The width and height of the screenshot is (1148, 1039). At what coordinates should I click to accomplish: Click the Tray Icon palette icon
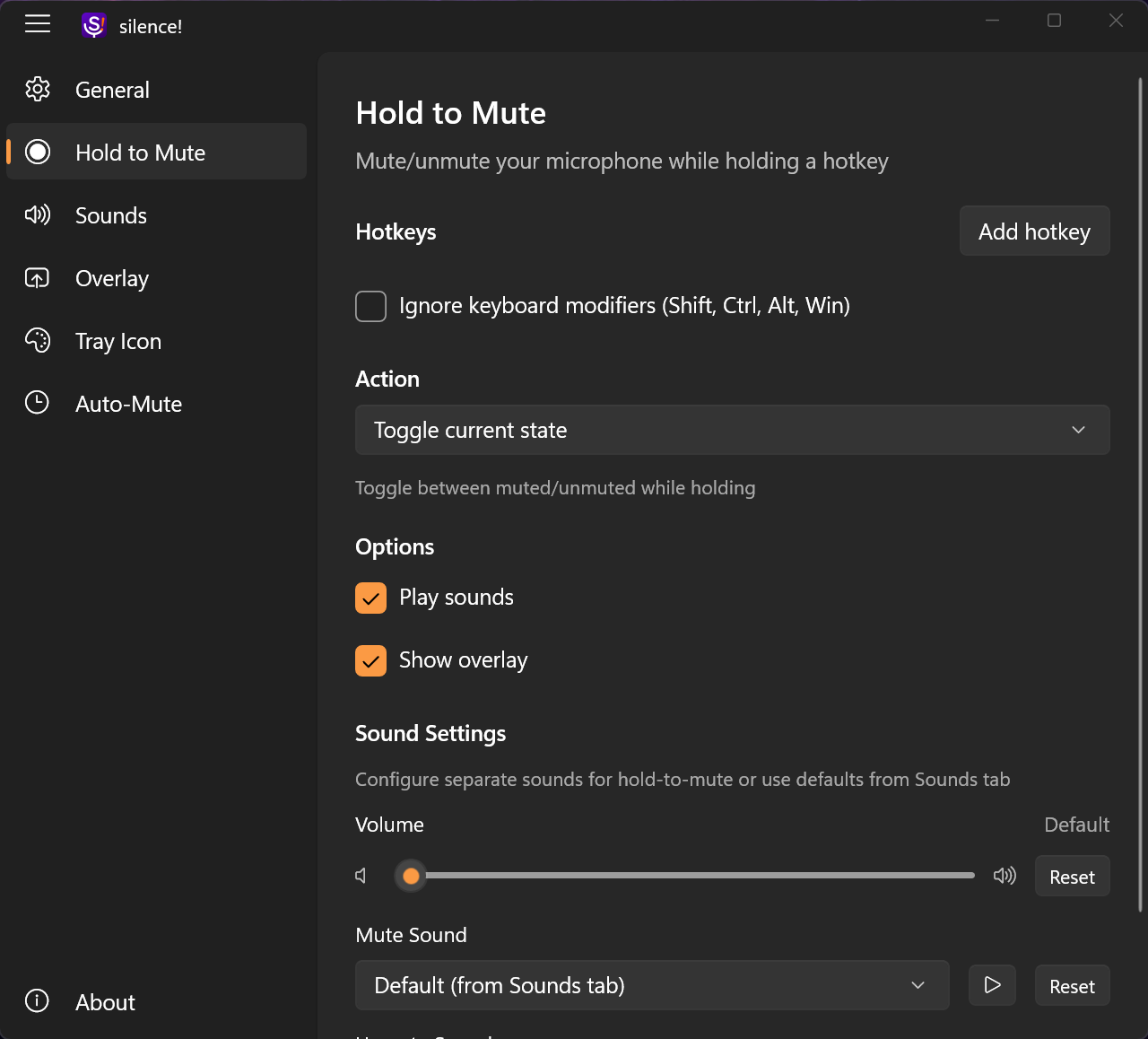tap(38, 341)
